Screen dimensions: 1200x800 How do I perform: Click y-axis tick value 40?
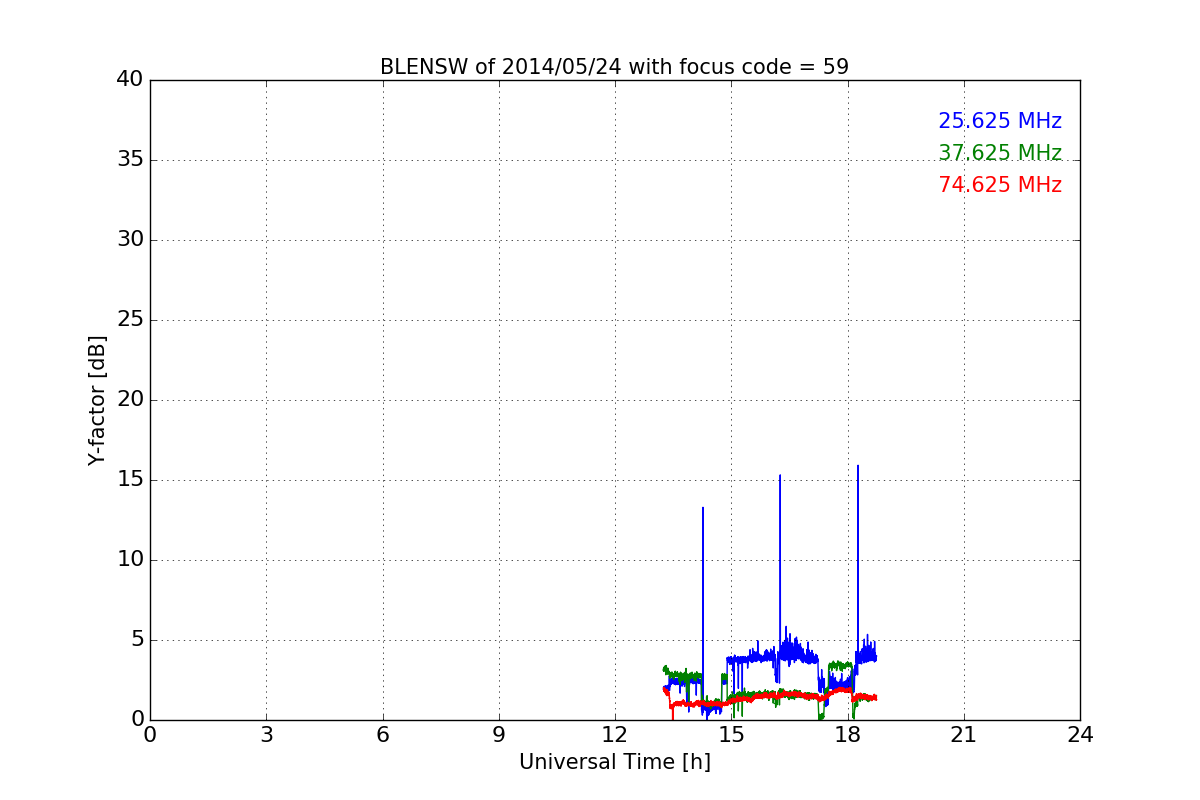(130, 80)
